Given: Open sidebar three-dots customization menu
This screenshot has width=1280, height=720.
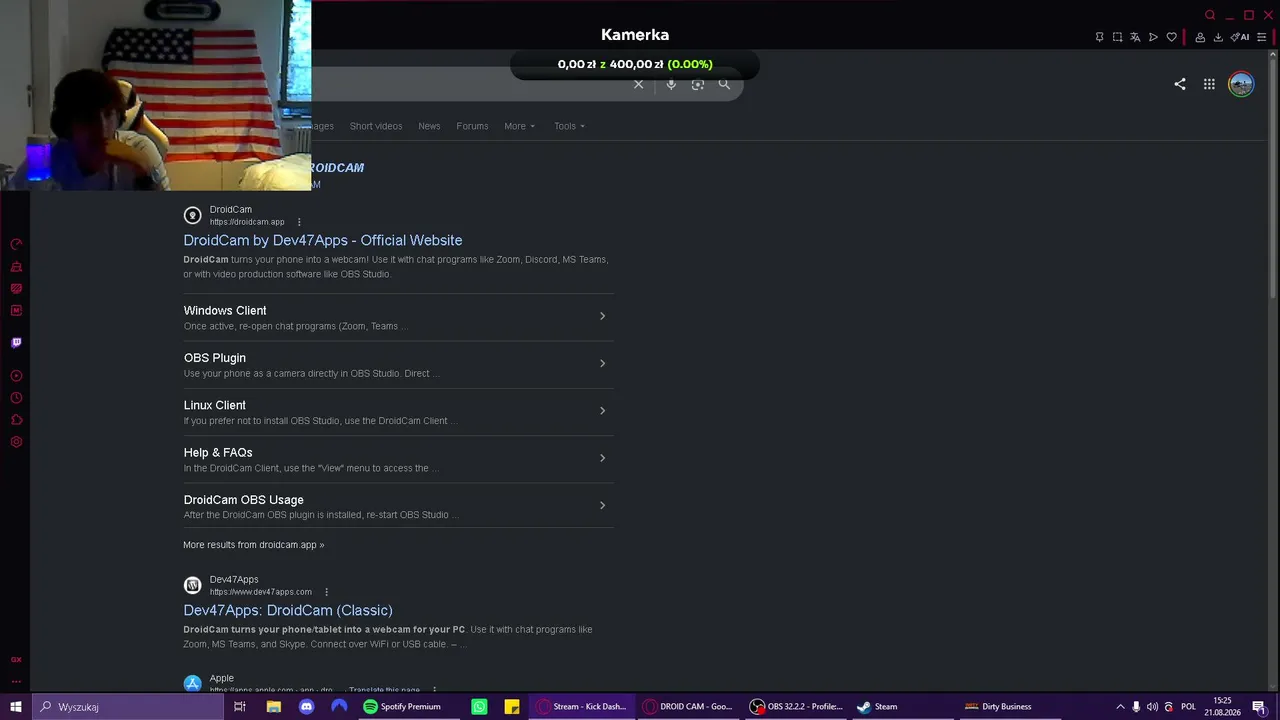Looking at the screenshot, I should click(x=16, y=680).
